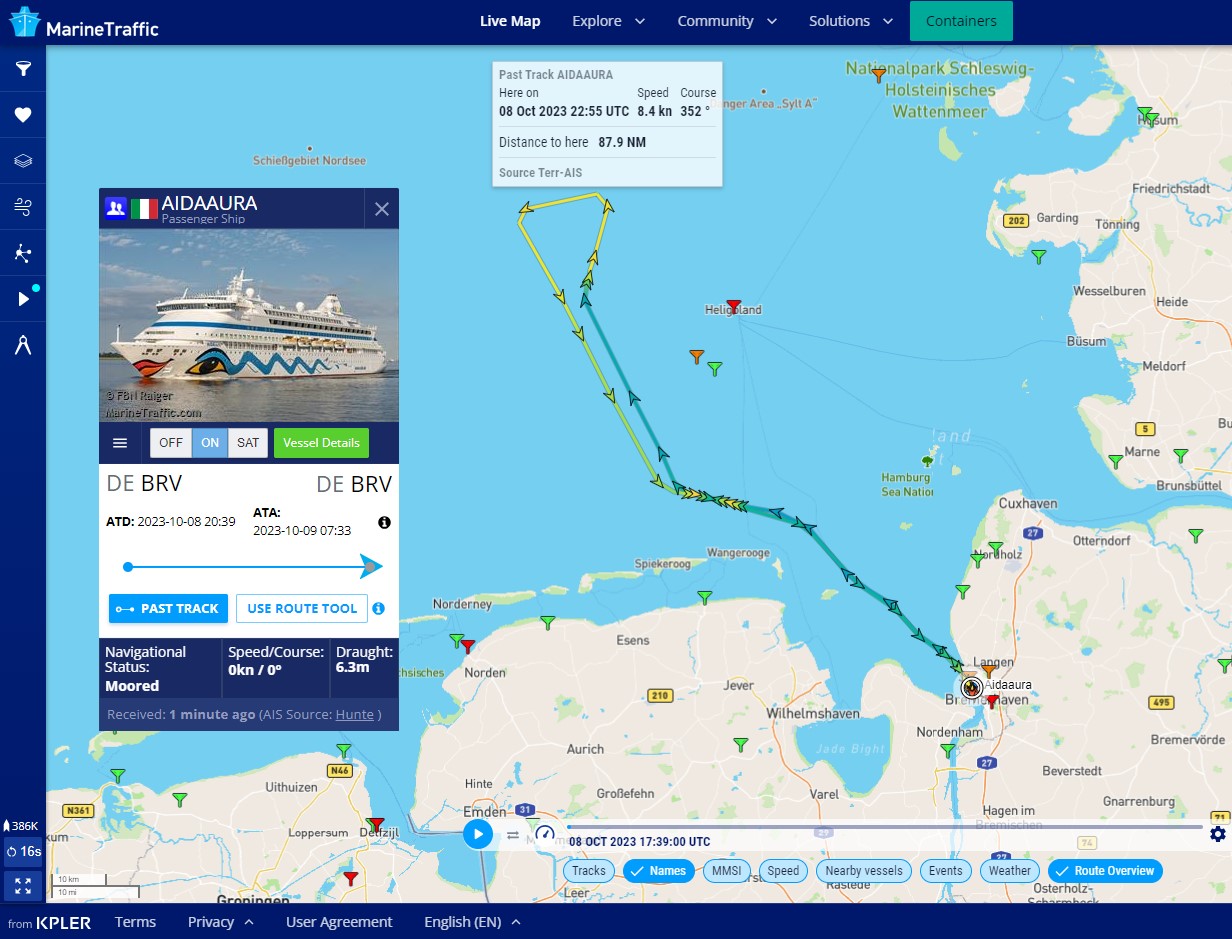Image resolution: width=1232 pixels, height=939 pixels.
Task: Expand the Privacy footer menu
Action: [x=221, y=922]
